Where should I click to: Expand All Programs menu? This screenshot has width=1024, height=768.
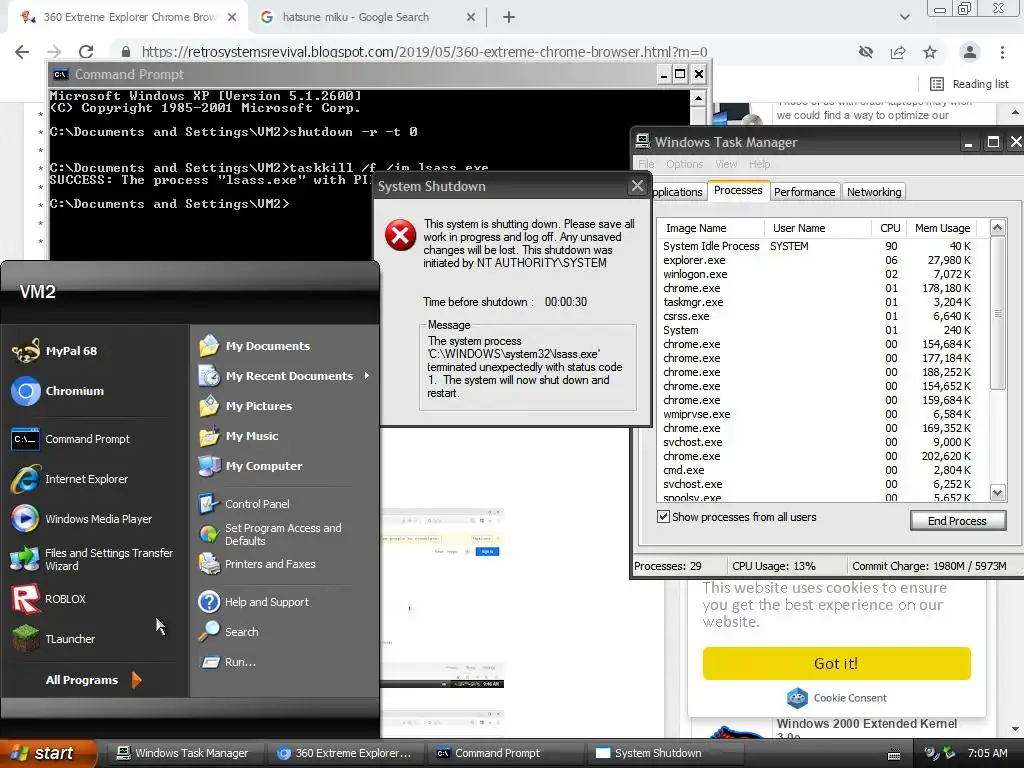tap(93, 680)
